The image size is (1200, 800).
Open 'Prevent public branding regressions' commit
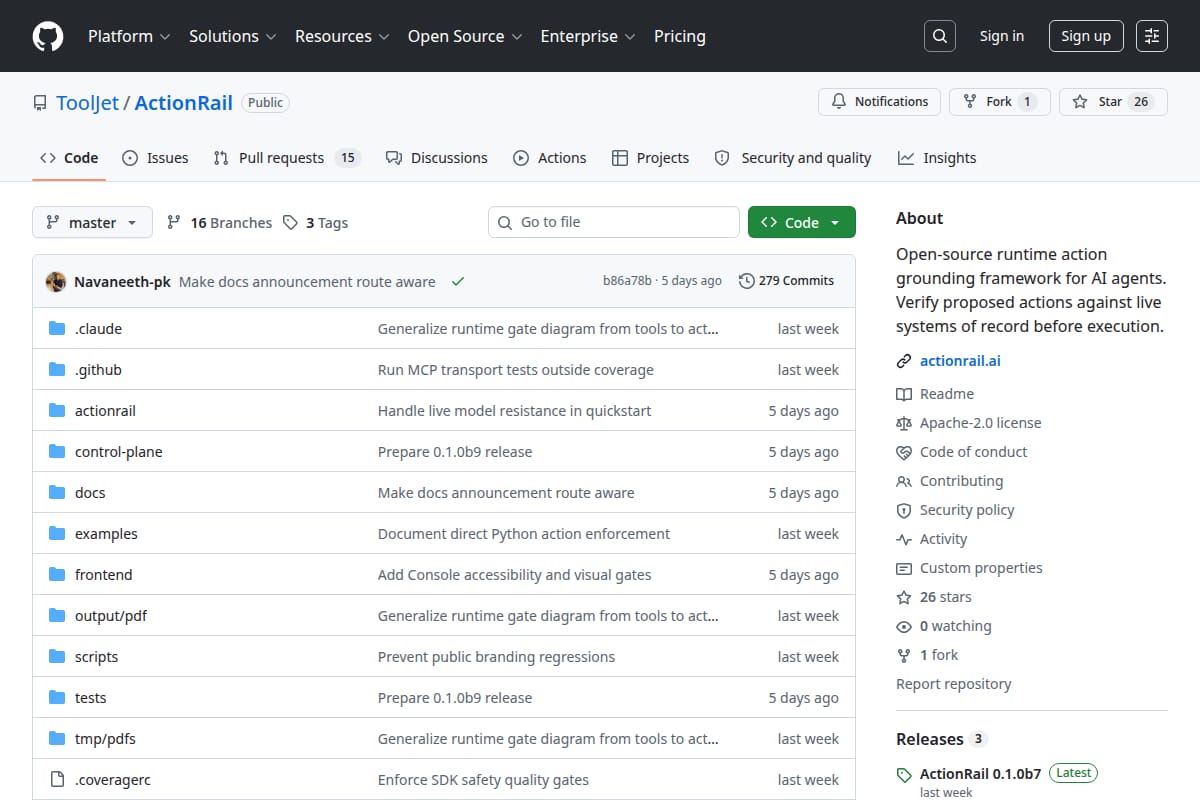[x=496, y=657]
